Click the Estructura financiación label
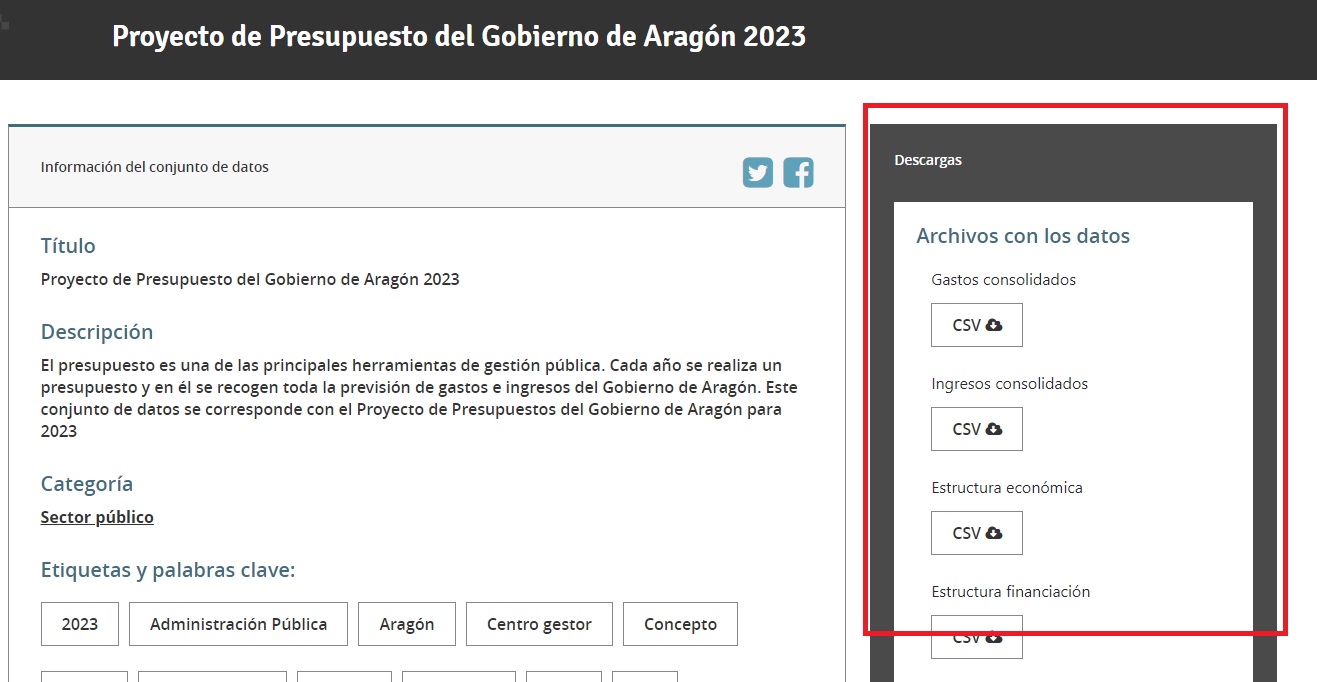 tap(1010, 592)
